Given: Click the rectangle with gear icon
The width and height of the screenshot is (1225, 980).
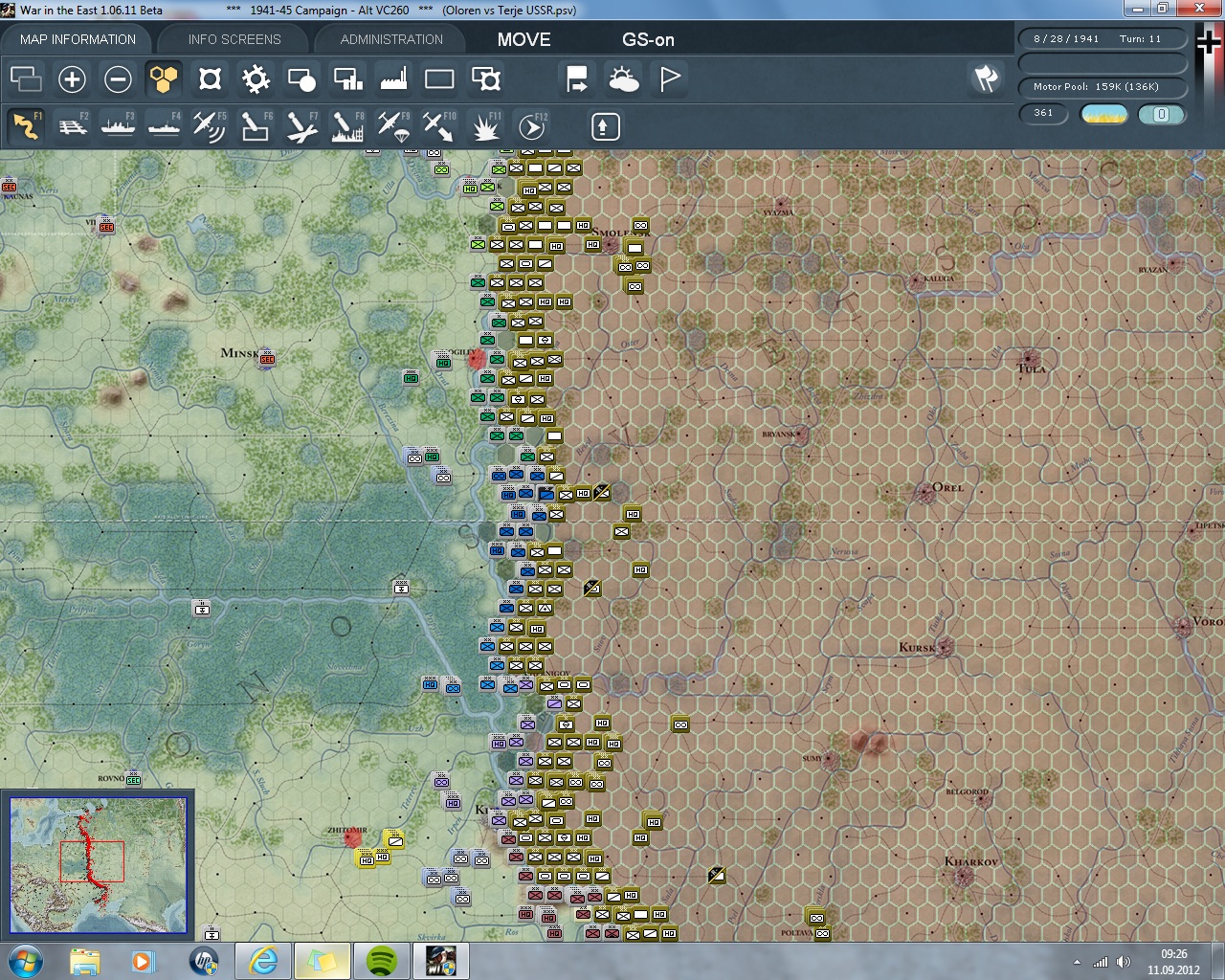Looking at the screenshot, I should click(485, 78).
